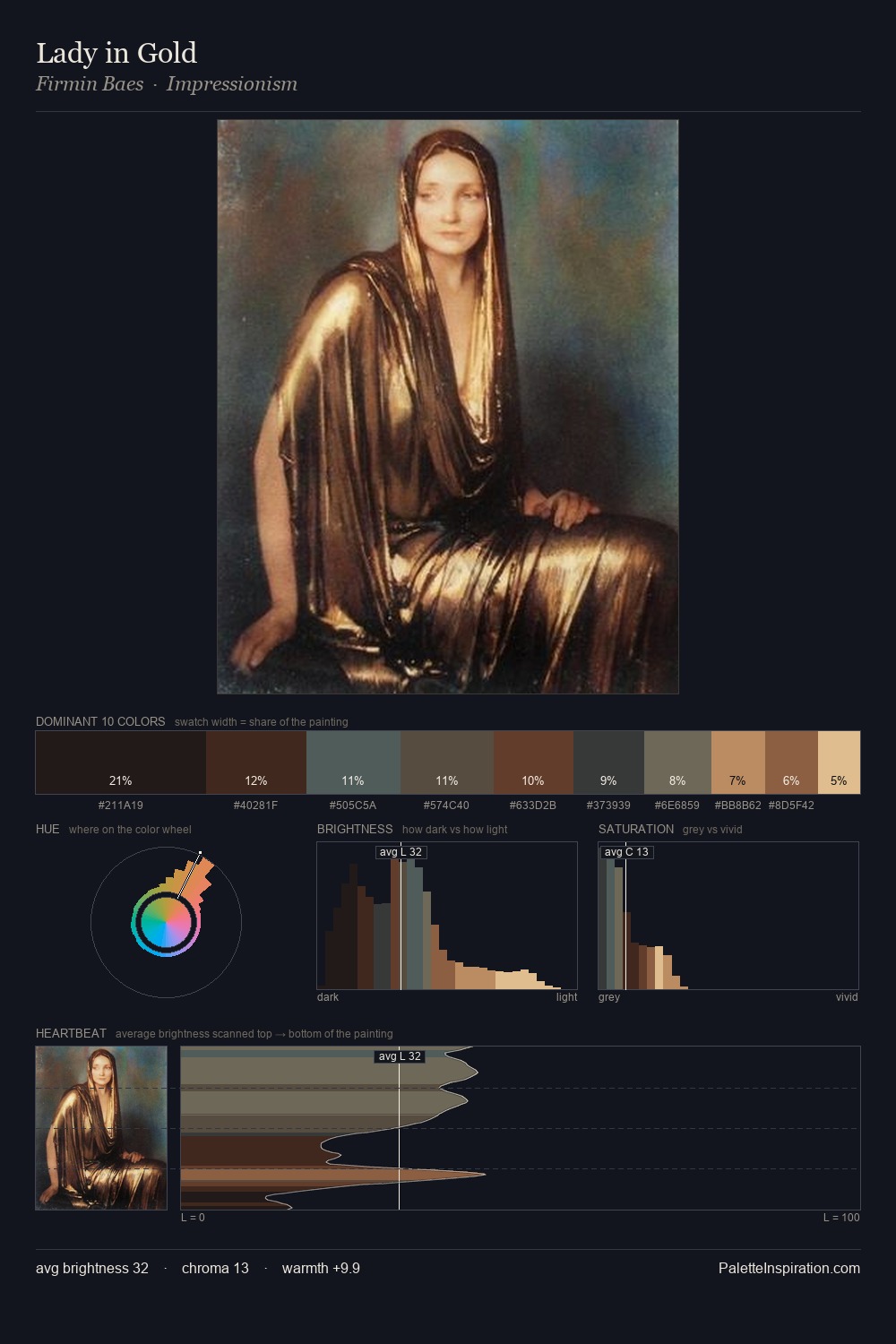Click the saturation histogram chart
This screenshot has height=1344, width=896.
728,916
